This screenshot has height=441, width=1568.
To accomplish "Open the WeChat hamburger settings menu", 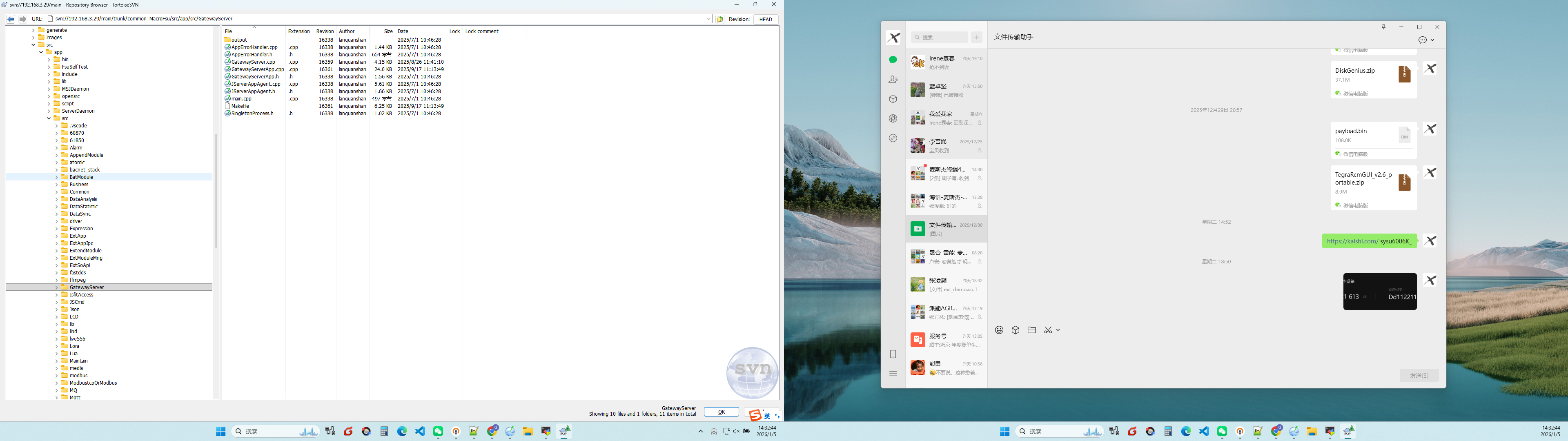I will pyautogui.click(x=893, y=374).
